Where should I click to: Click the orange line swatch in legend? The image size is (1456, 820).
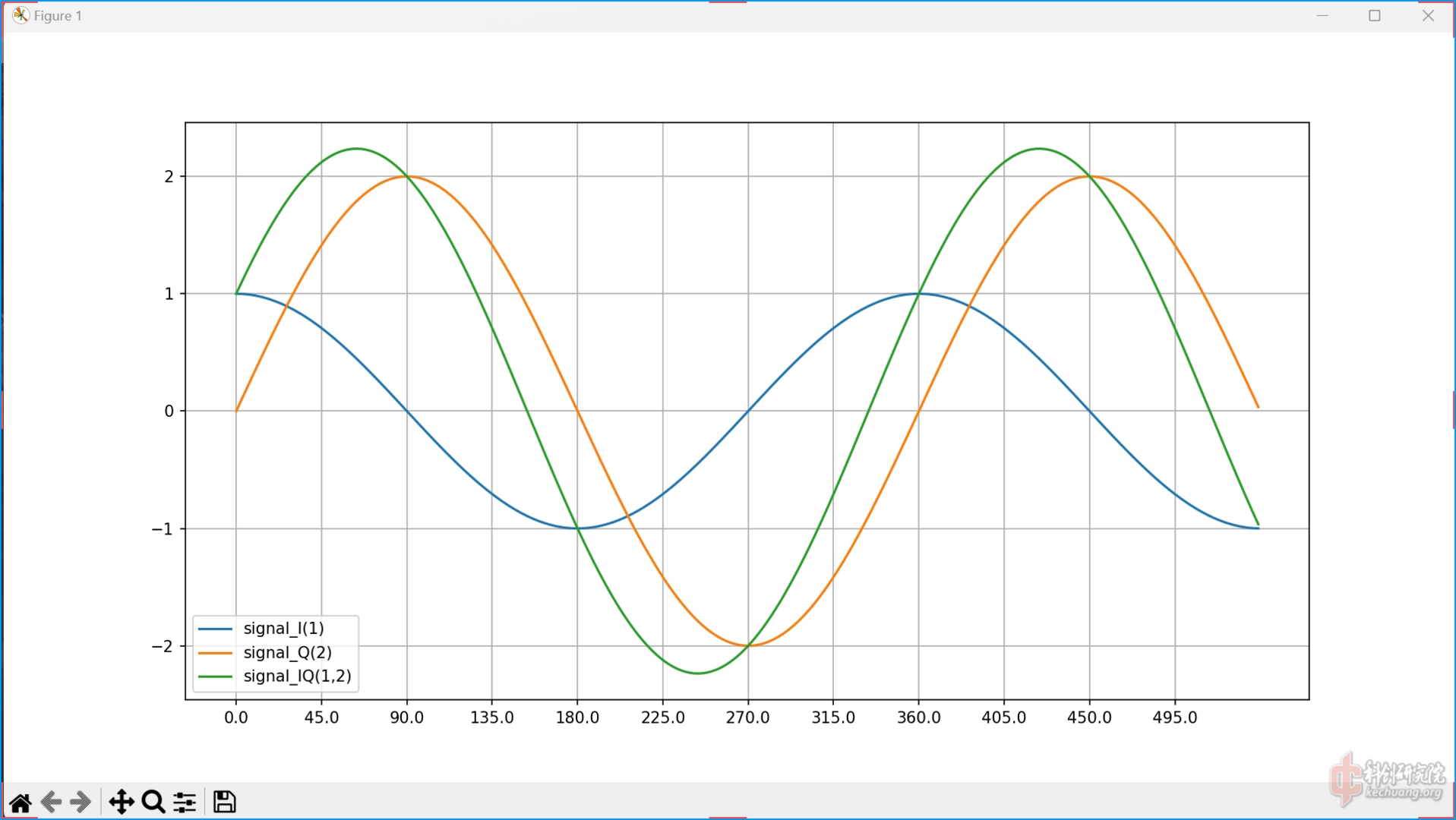[x=215, y=653]
